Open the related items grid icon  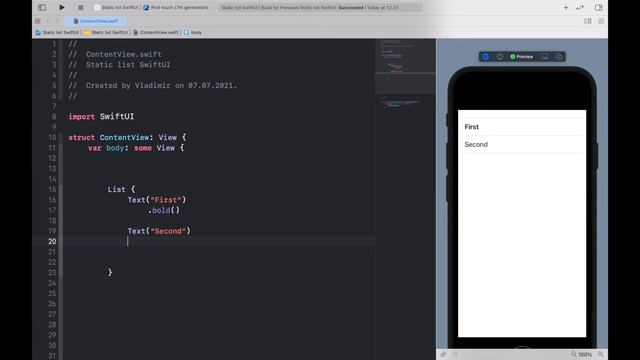point(38,21)
